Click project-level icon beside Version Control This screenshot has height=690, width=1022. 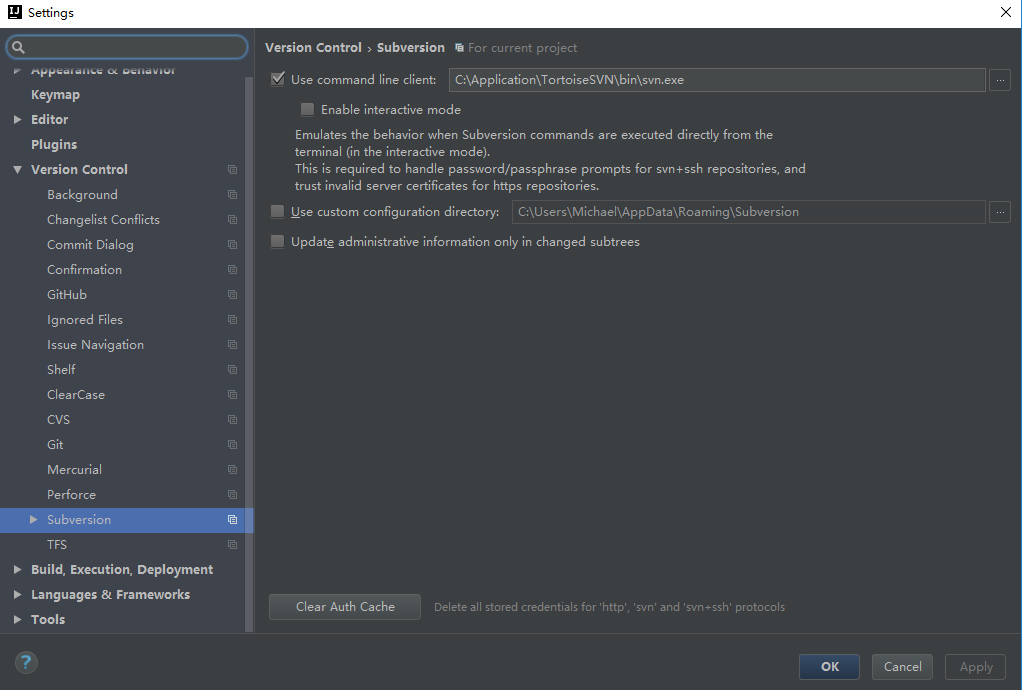pos(232,170)
